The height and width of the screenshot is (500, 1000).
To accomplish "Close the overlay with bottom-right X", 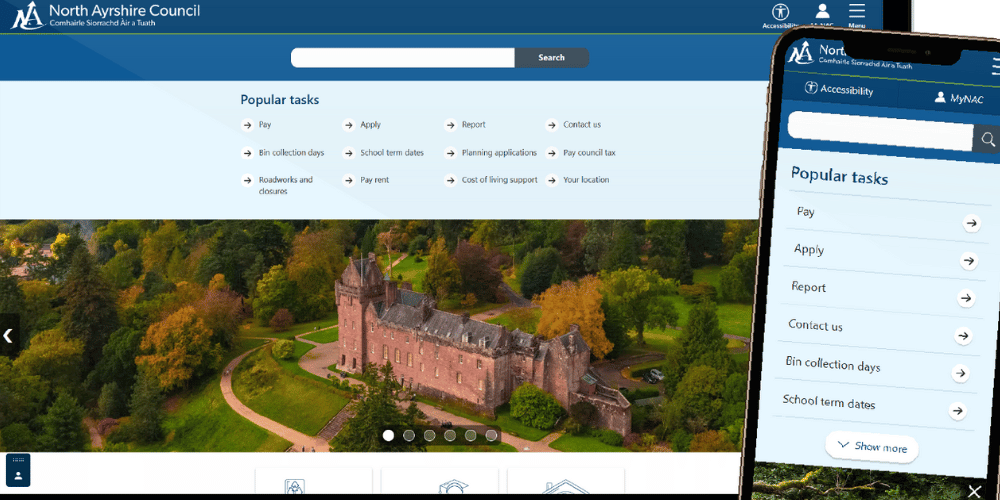I will pos(974,490).
